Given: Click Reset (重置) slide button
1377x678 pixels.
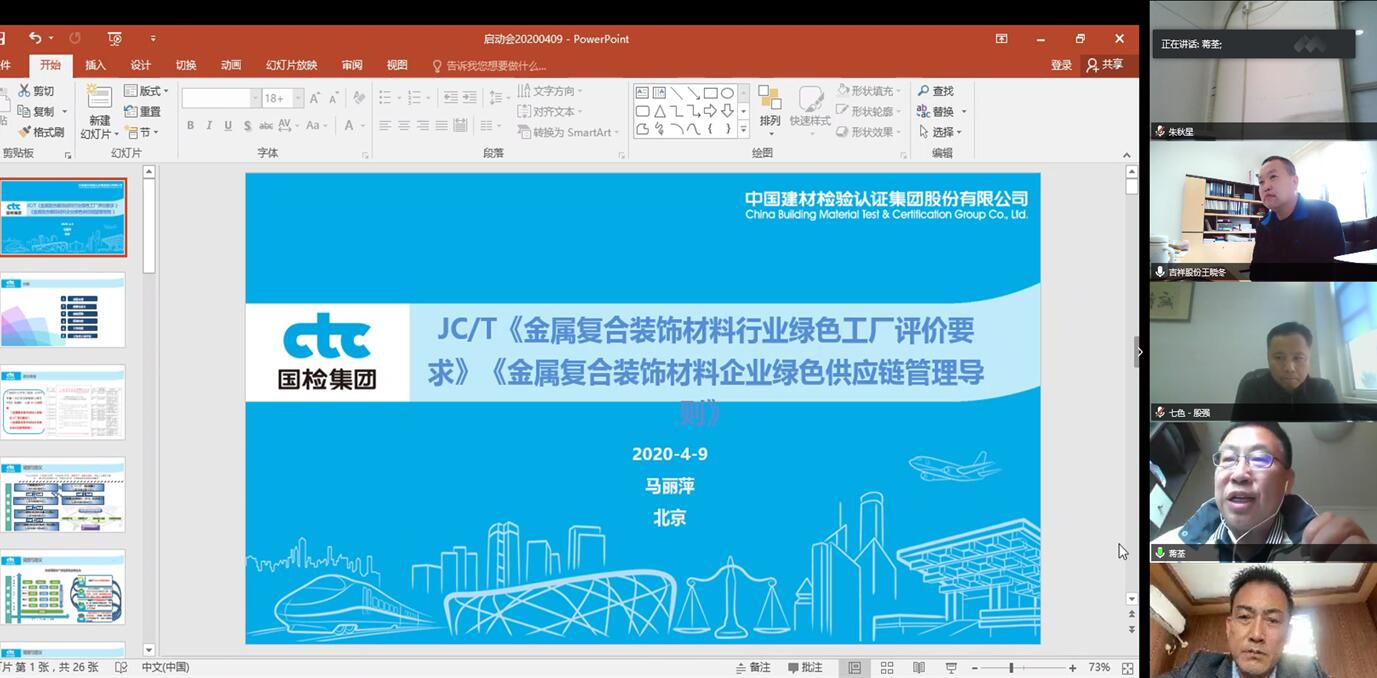Looking at the screenshot, I should (x=142, y=111).
